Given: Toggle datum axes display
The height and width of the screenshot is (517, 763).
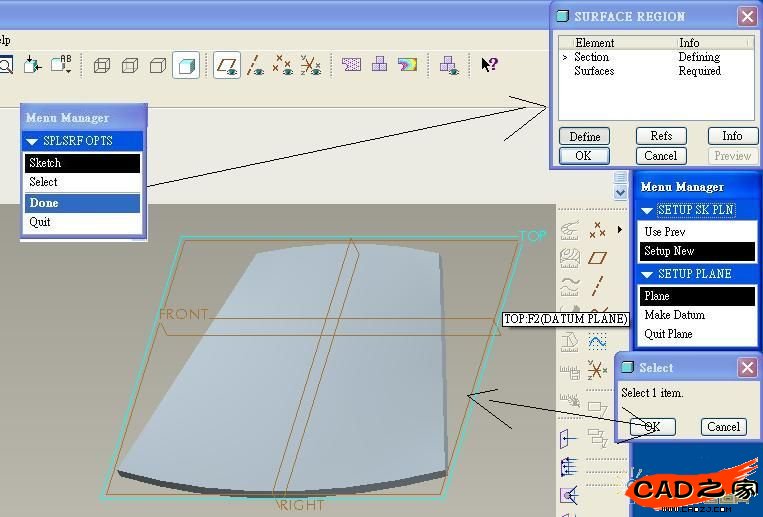Looking at the screenshot, I should (x=254, y=65).
